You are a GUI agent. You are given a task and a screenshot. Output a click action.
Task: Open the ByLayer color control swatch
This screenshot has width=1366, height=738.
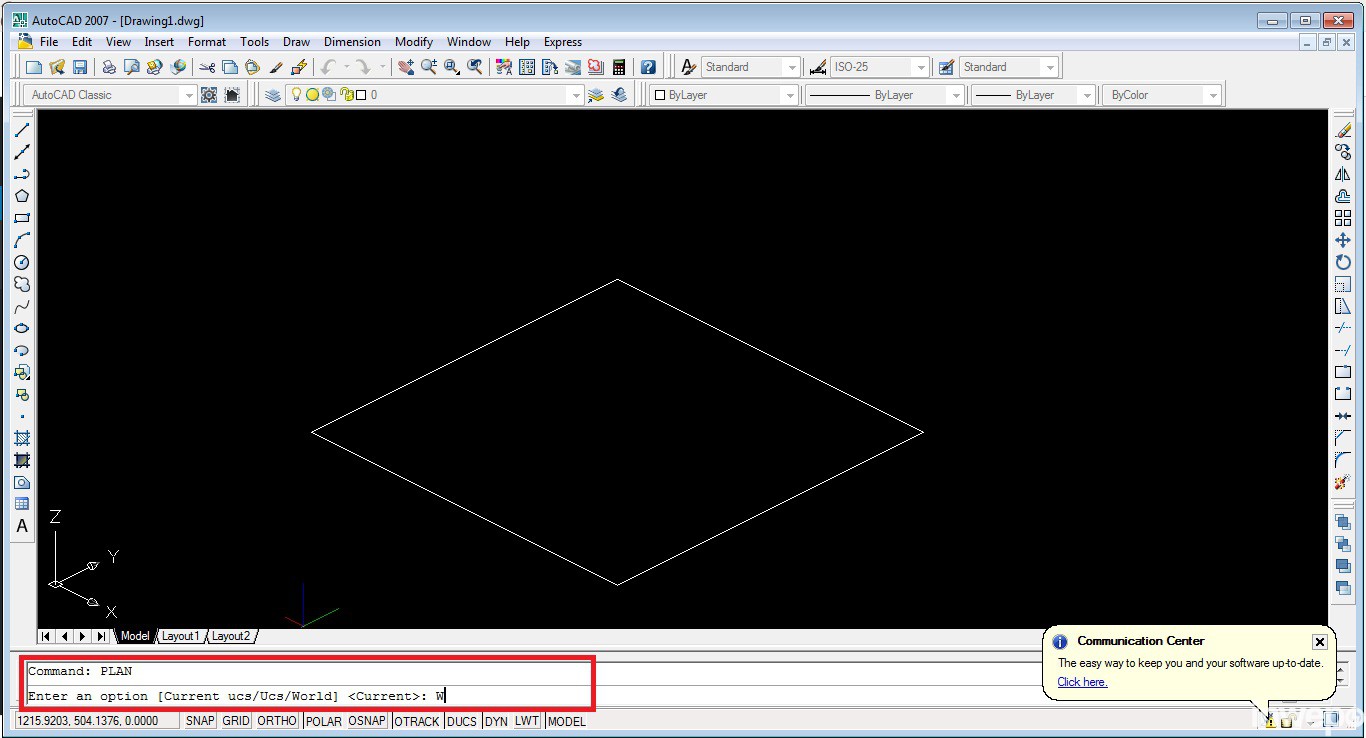(x=722, y=95)
